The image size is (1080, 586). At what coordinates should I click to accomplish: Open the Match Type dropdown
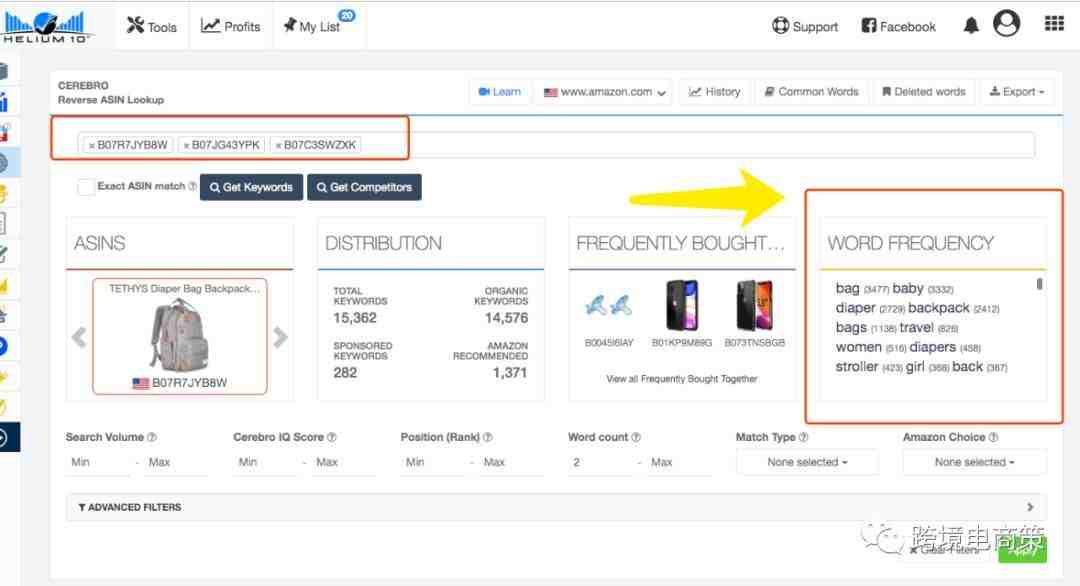[x=807, y=462]
